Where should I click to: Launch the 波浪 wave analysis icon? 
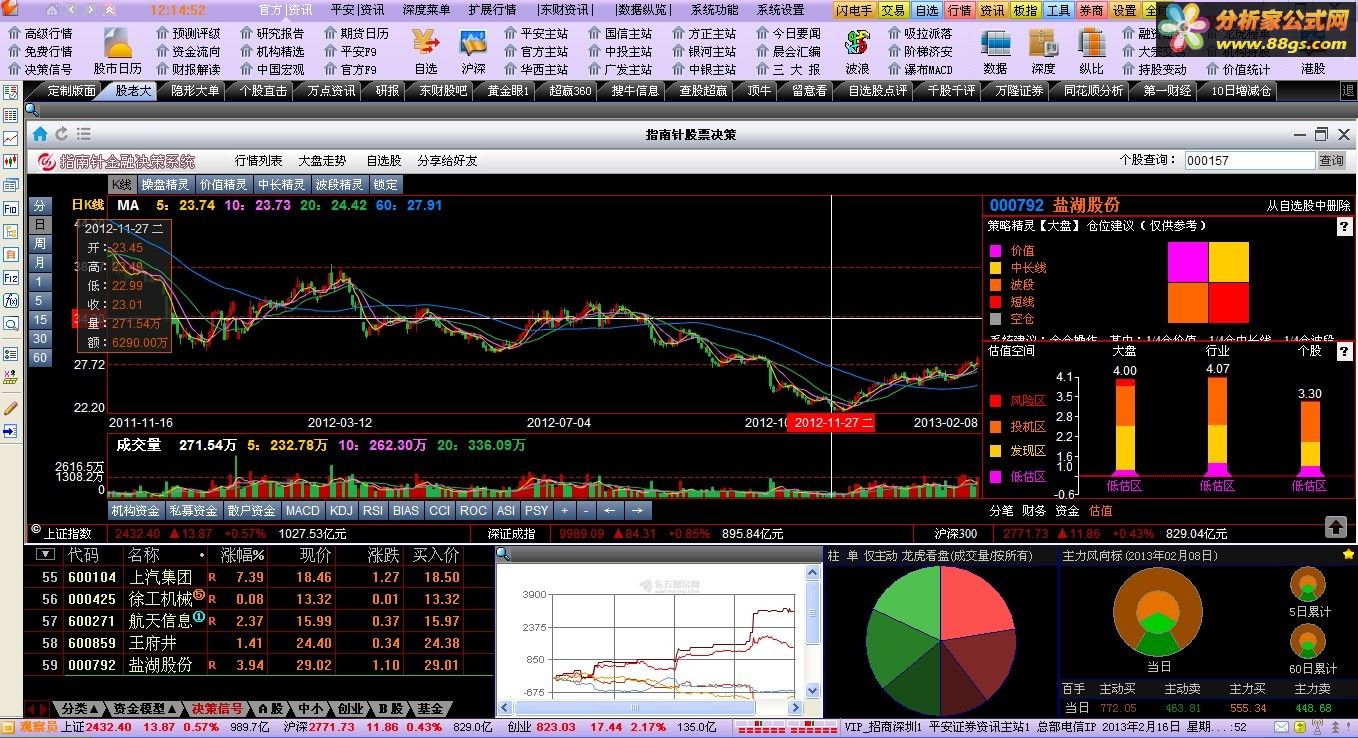857,43
